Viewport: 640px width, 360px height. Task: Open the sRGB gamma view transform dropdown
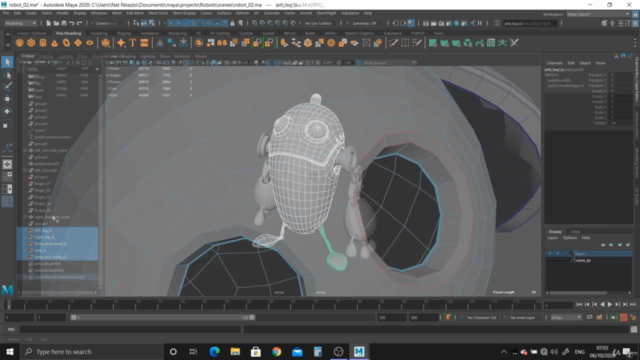click(x=389, y=63)
